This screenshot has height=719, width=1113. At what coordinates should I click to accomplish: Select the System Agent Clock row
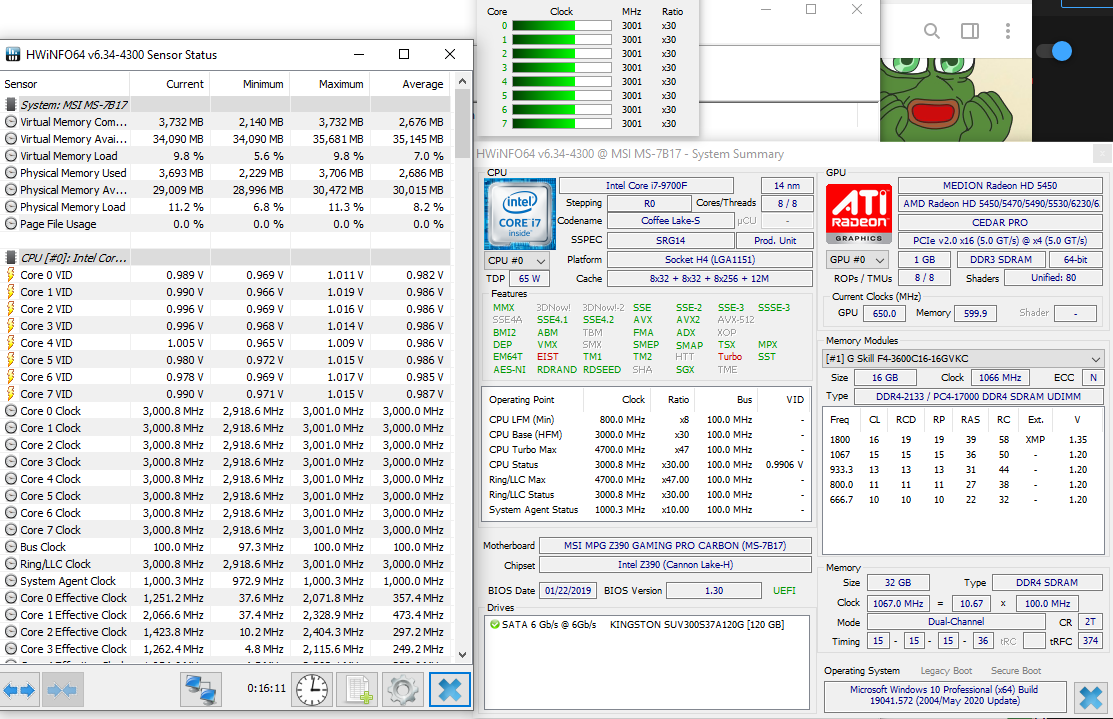(225, 581)
